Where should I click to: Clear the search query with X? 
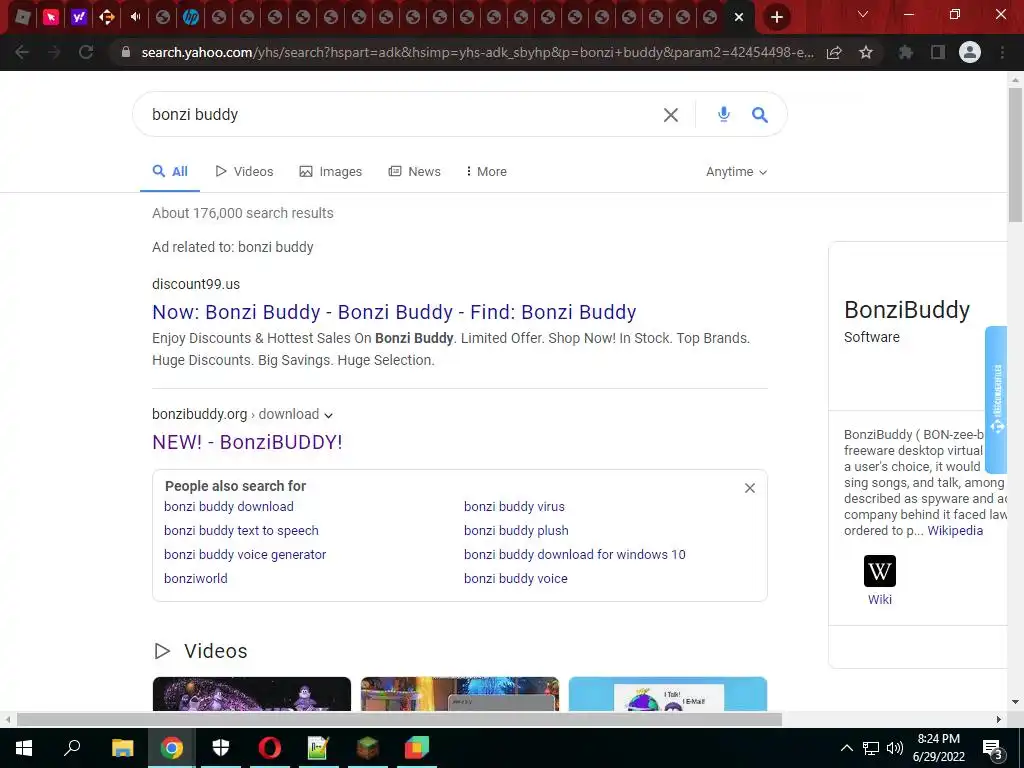tap(671, 115)
